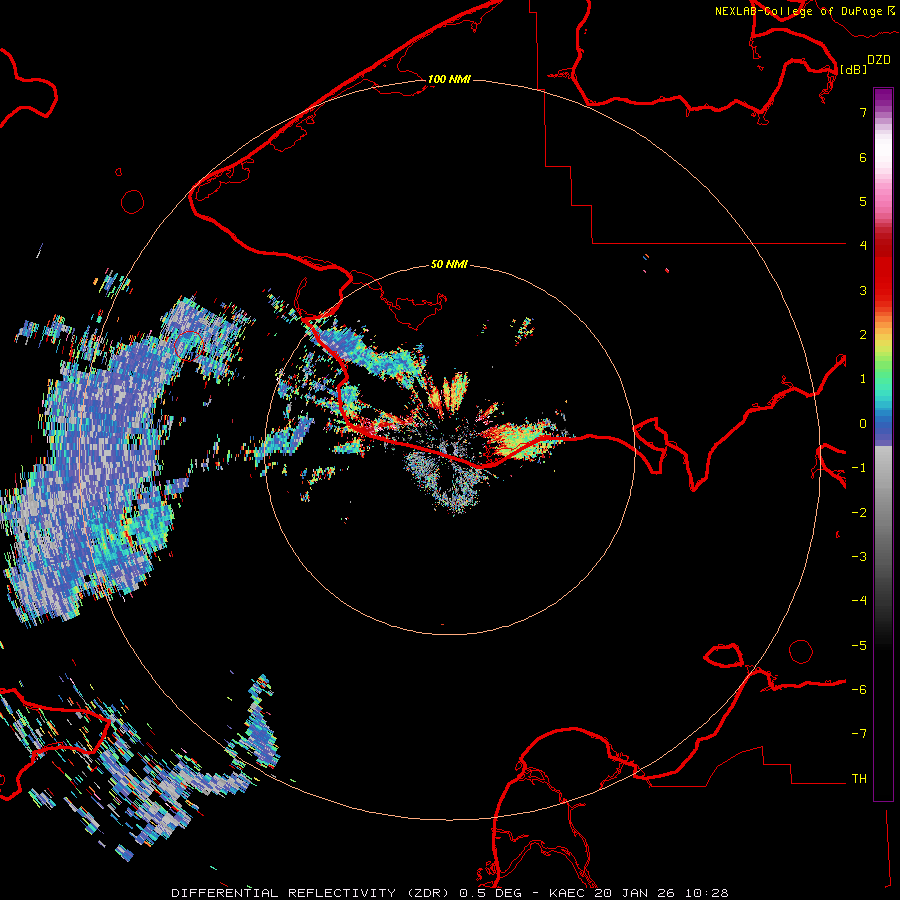Click the -5 value on color scale
900x900 pixels.
click(x=859, y=646)
